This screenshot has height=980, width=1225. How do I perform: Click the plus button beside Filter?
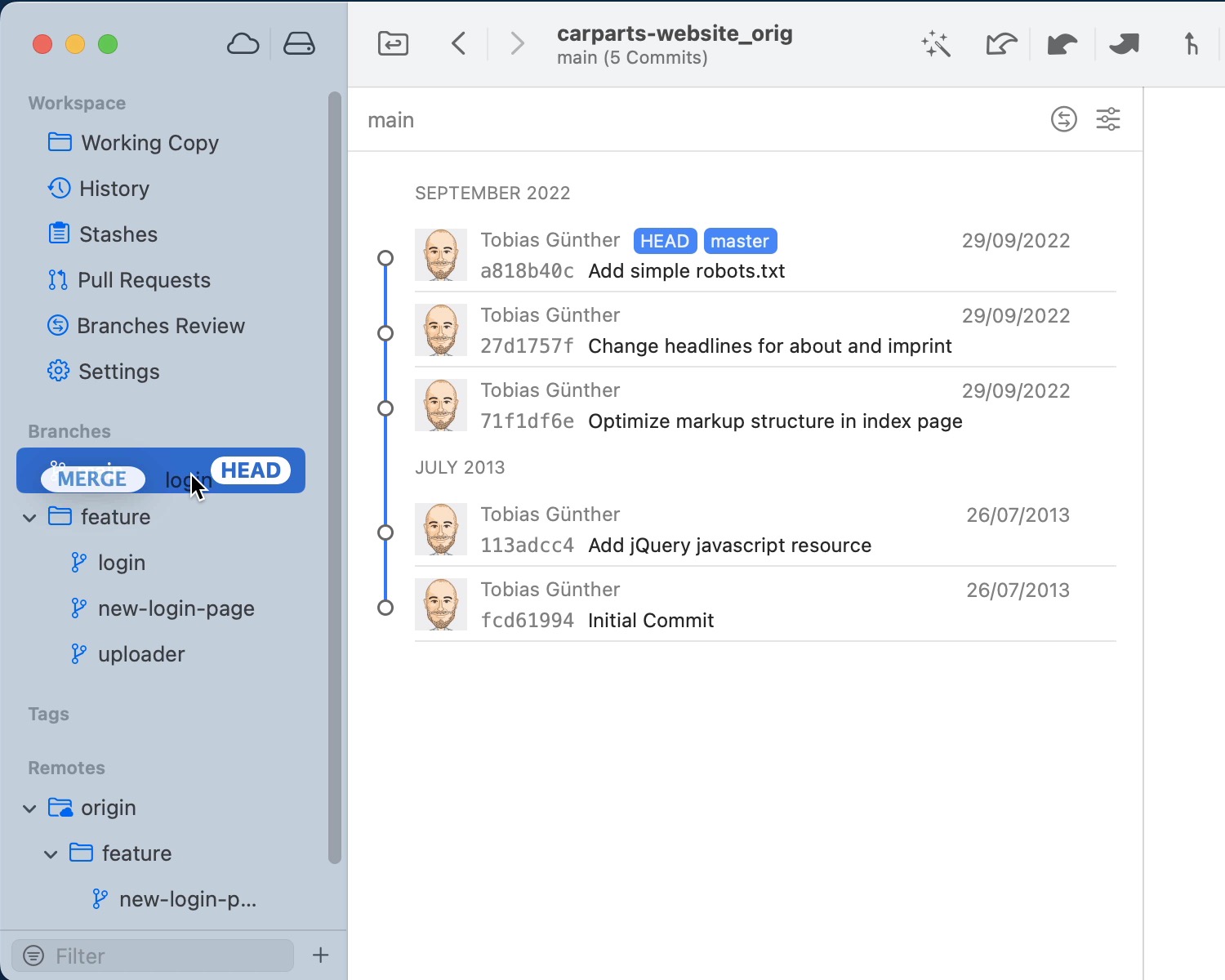click(321, 955)
